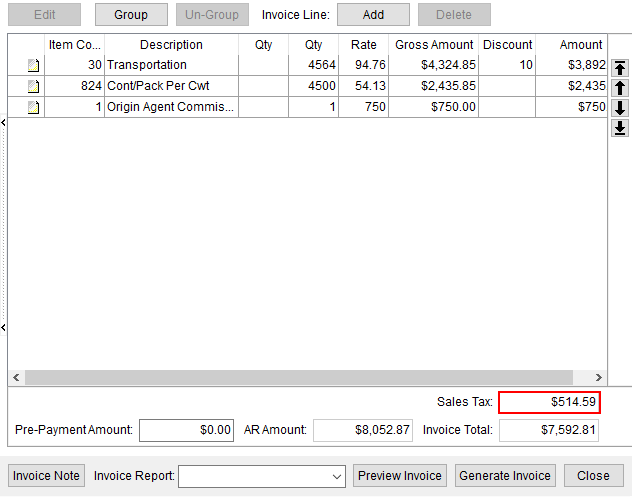The height and width of the screenshot is (497, 632).
Task: Click Generate Invoice button
Action: click(505, 476)
